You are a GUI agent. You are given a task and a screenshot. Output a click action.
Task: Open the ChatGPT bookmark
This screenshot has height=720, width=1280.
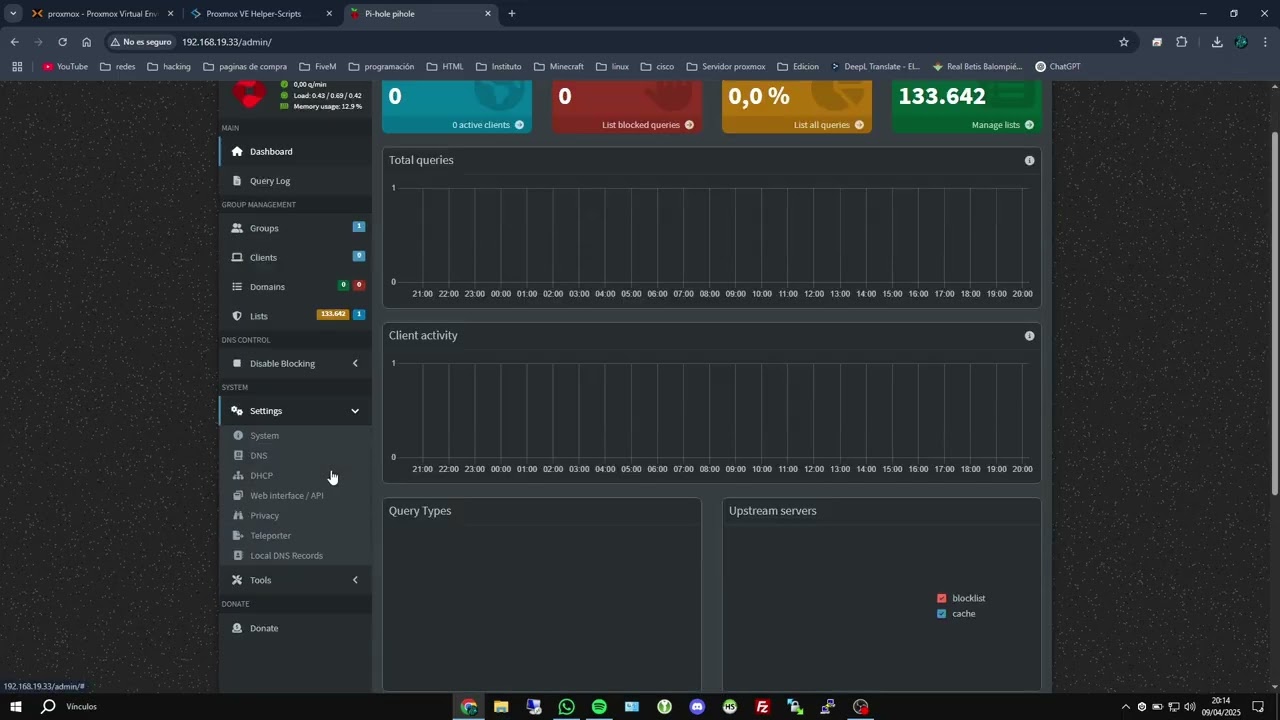click(1057, 67)
